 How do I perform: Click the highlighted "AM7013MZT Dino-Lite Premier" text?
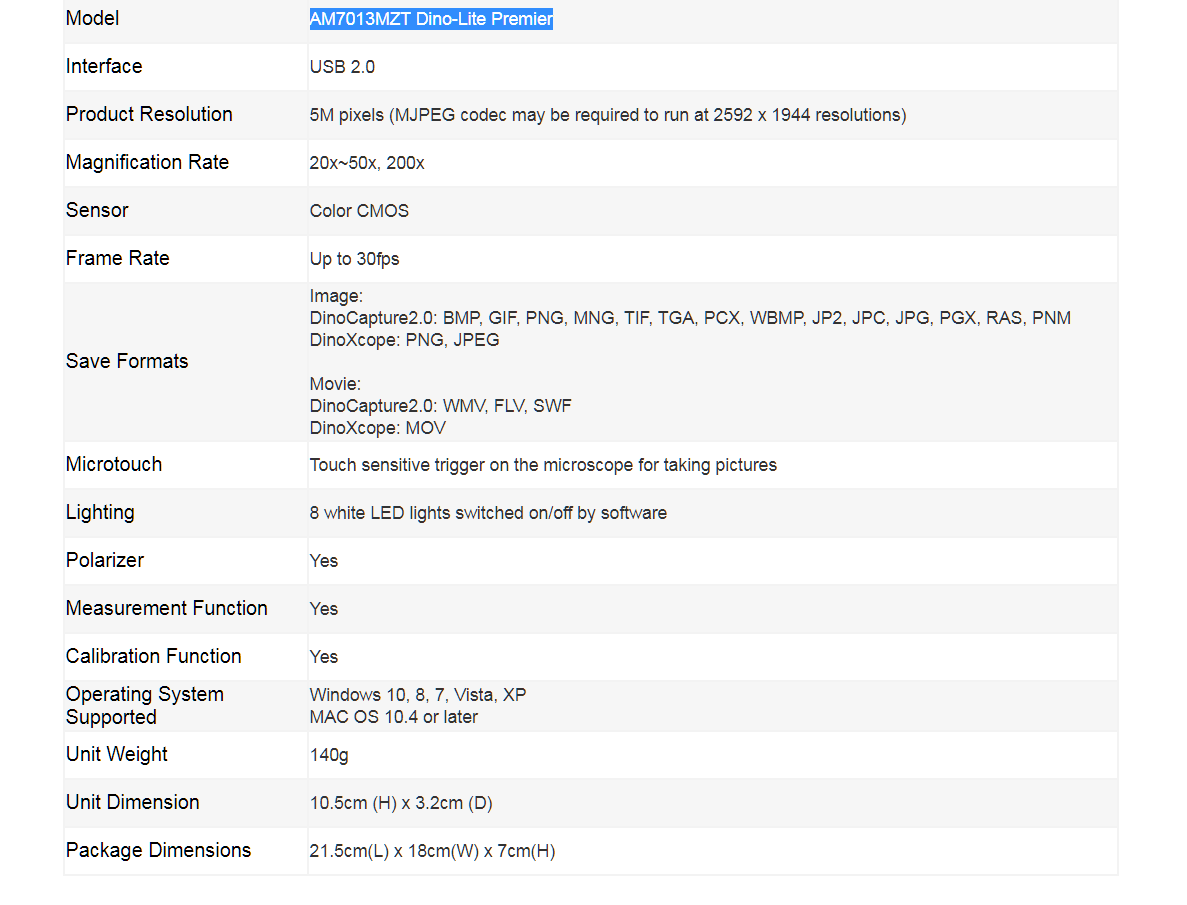tap(431, 19)
